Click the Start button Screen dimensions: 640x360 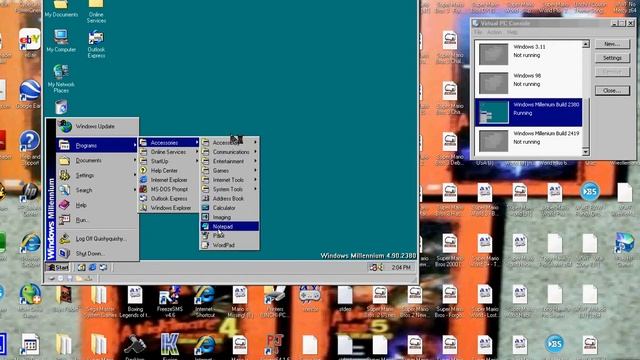(x=58, y=268)
